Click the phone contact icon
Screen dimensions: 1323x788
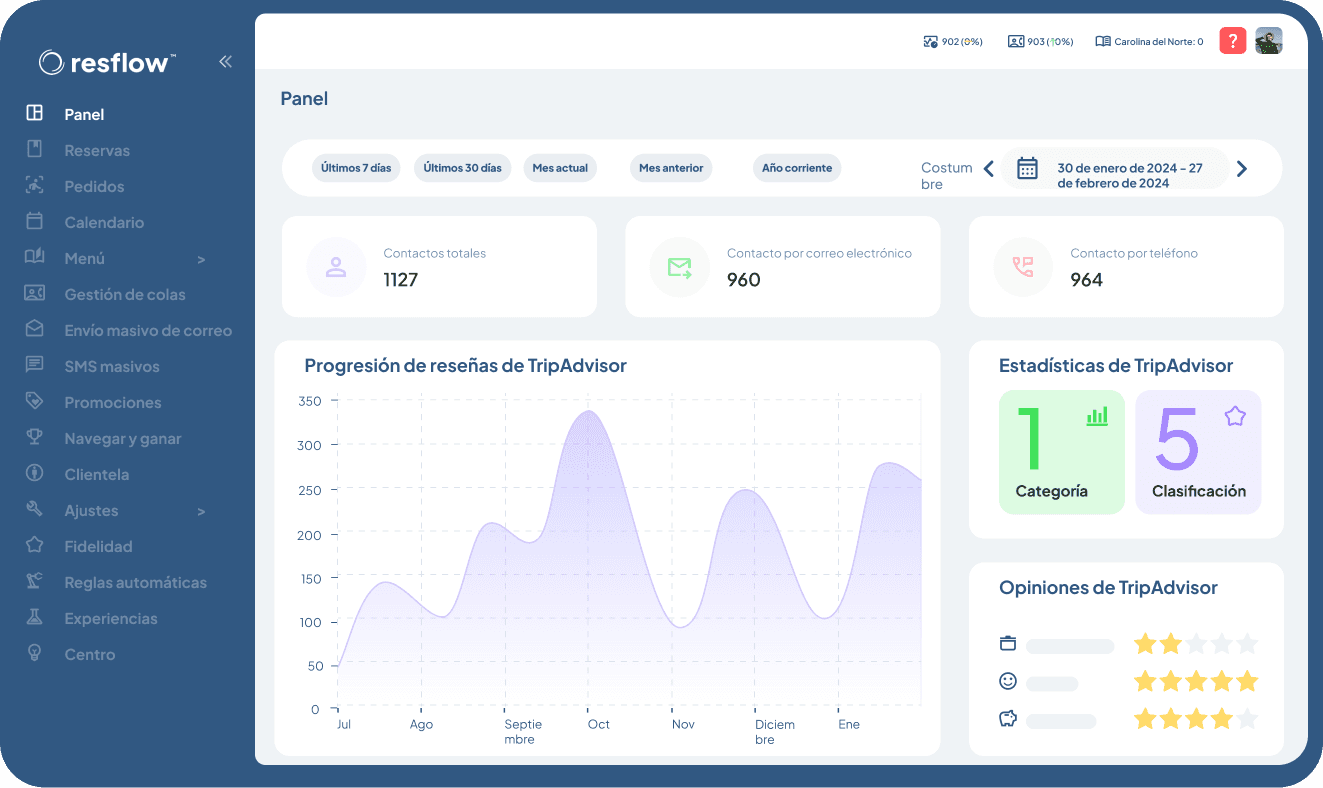pyautogui.click(x=1023, y=267)
